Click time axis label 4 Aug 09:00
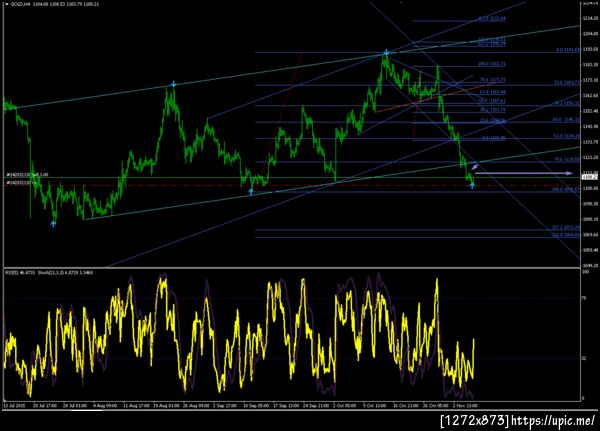The image size is (600, 431). click(105, 405)
